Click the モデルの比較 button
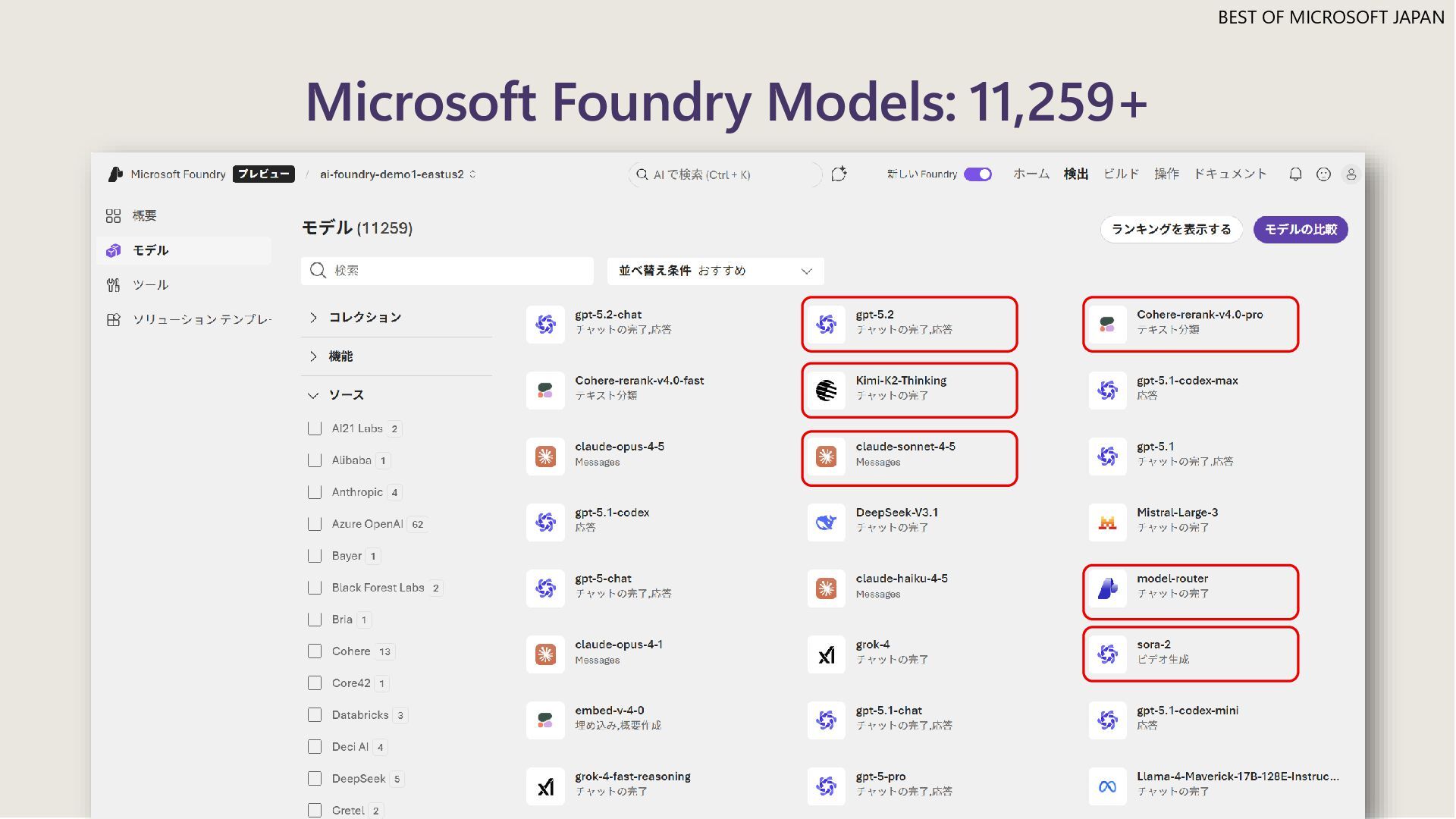1456x819 pixels. point(1300,230)
